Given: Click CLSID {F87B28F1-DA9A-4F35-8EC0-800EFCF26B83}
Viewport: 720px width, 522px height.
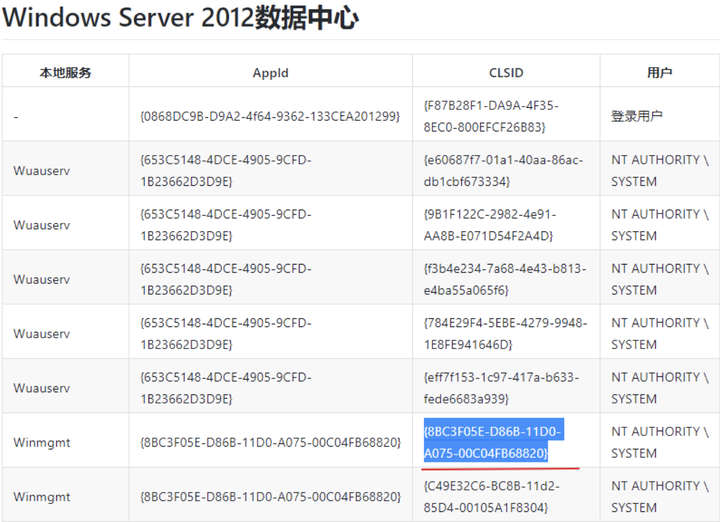Looking at the screenshot, I should pyautogui.click(x=491, y=116).
